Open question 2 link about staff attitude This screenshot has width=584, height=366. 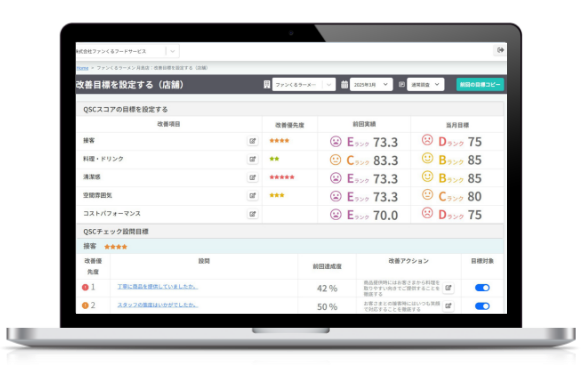[158, 305]
